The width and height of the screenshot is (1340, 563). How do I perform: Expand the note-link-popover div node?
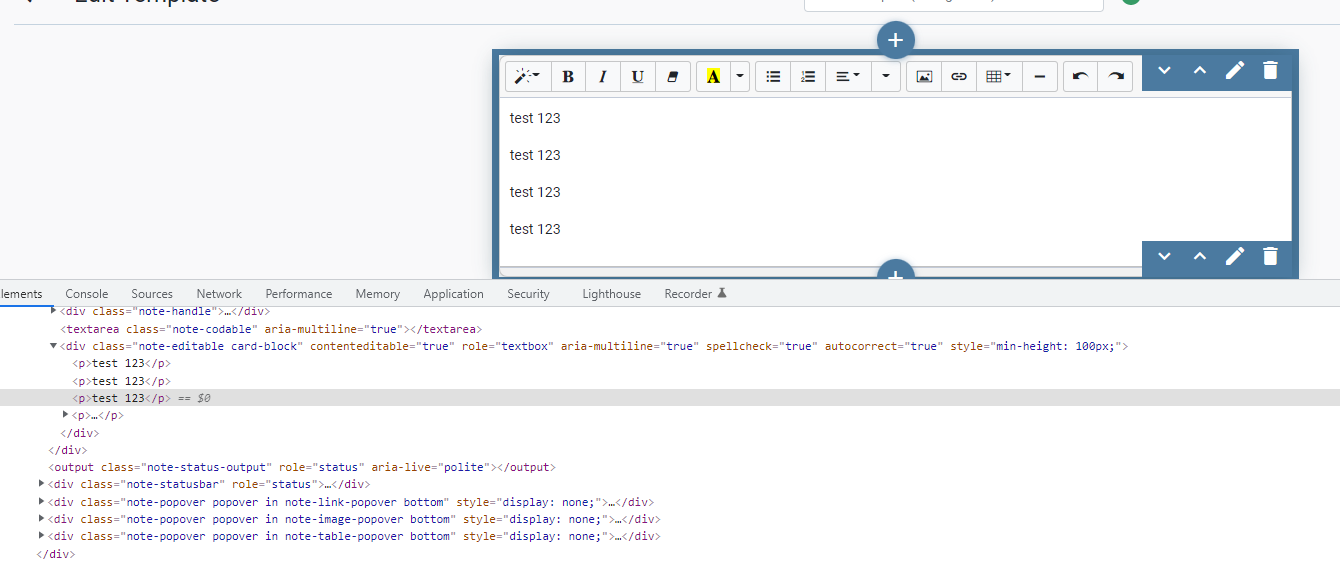tap(41, 502)
